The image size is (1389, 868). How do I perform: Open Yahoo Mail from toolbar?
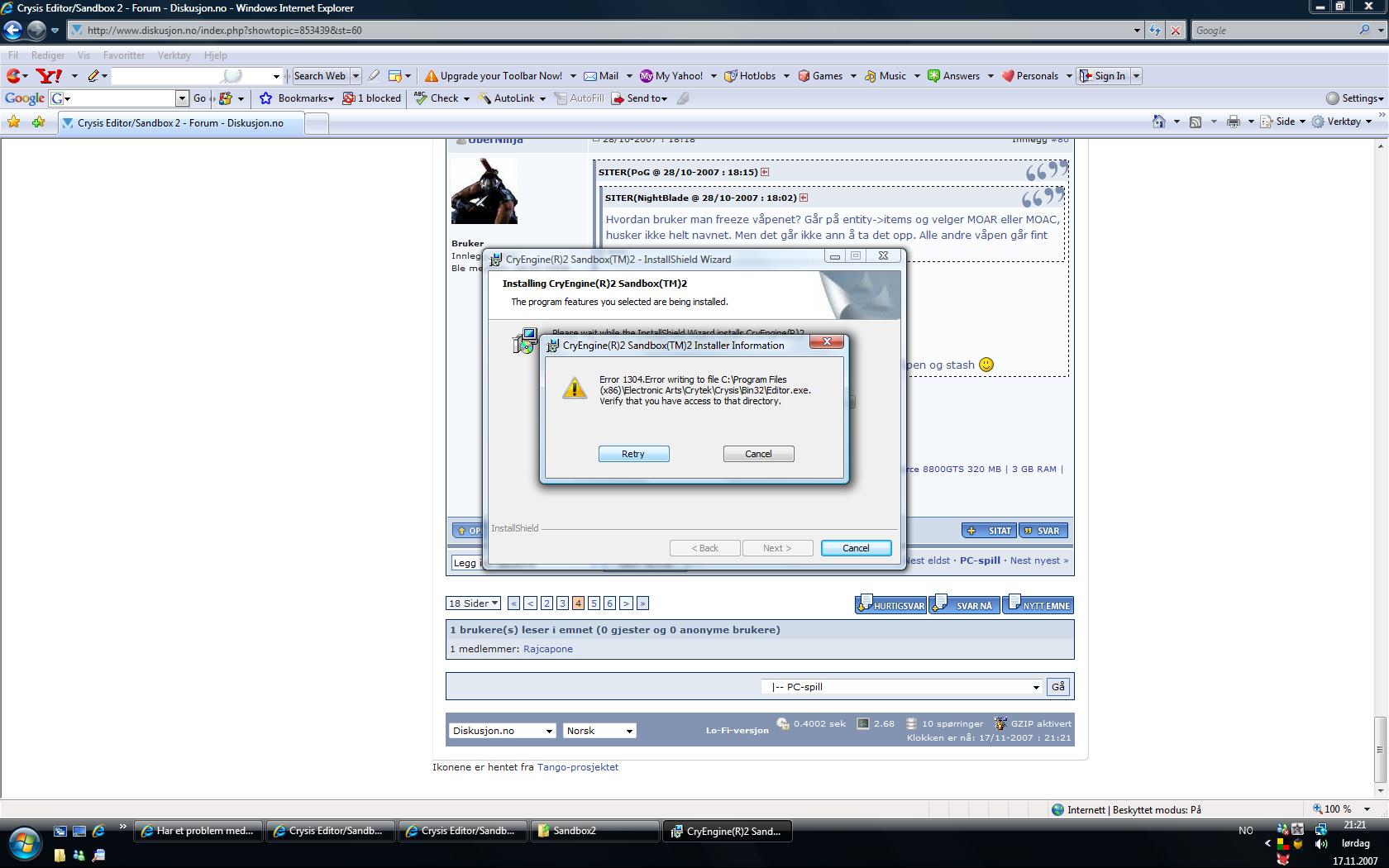click(x=602, y=76)
